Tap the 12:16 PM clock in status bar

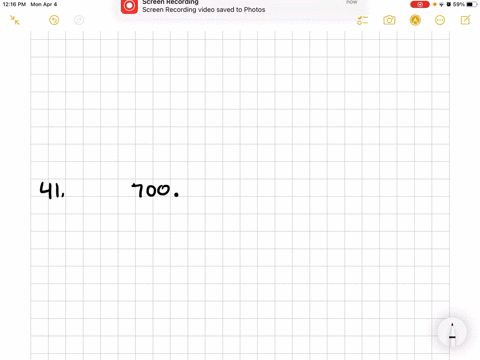coord(14,4)
